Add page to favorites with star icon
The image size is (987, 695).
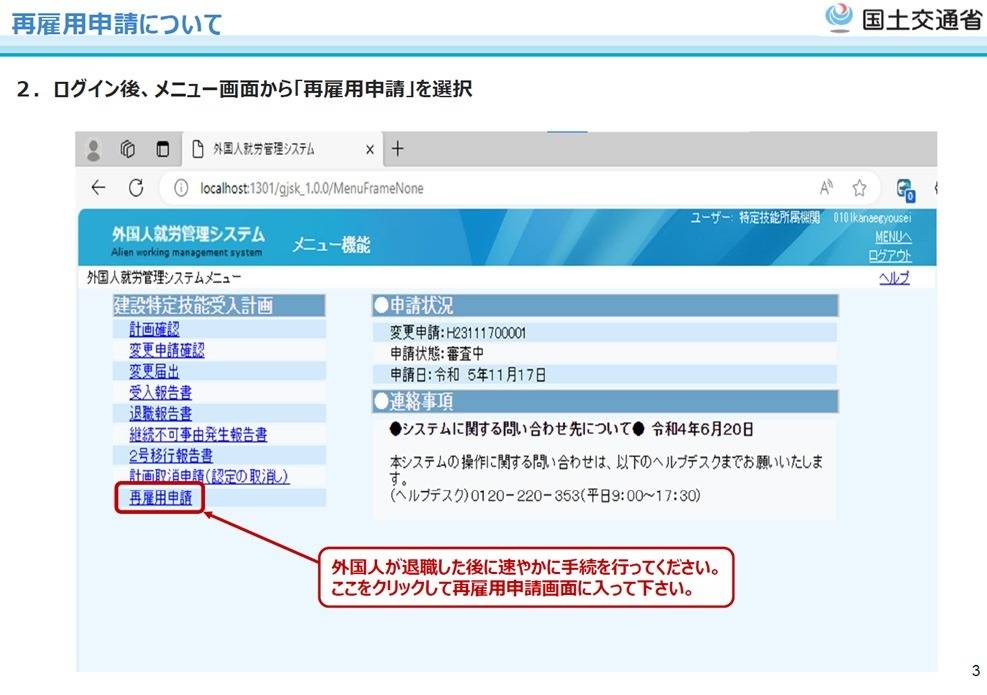pyautogui.click(x=859, y=188)
